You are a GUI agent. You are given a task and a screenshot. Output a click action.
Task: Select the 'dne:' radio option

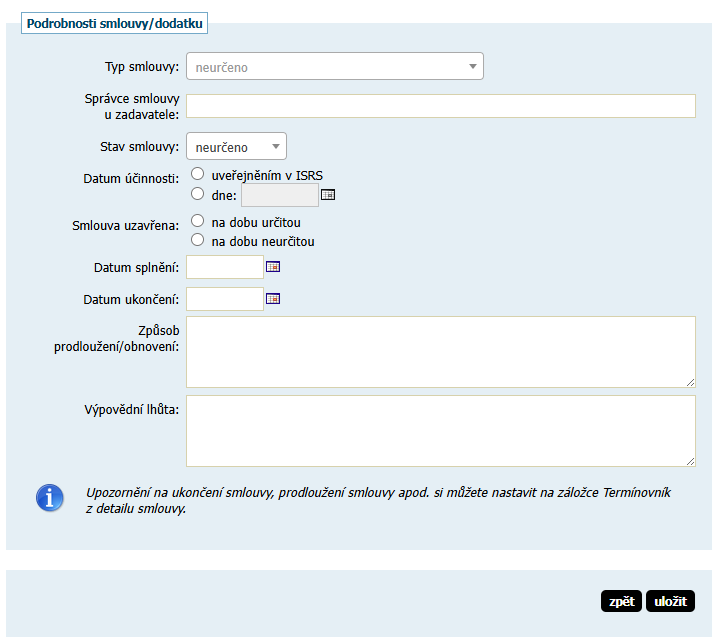[197, 194]
